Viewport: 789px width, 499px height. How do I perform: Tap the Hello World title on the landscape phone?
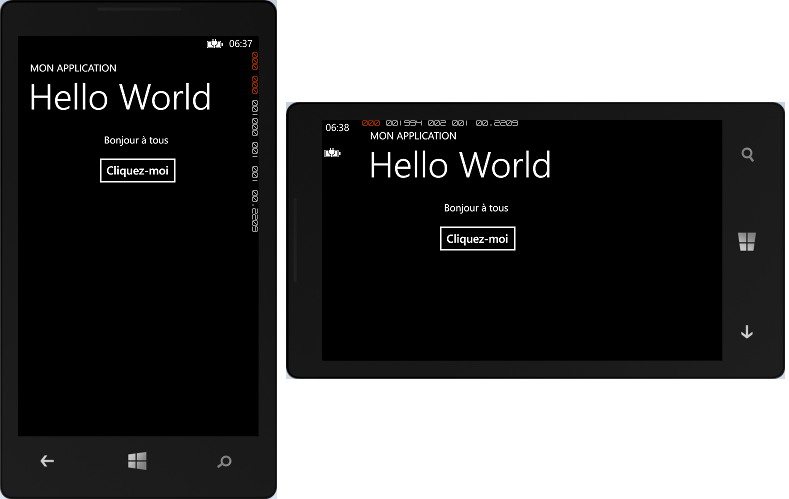point(460,165)
